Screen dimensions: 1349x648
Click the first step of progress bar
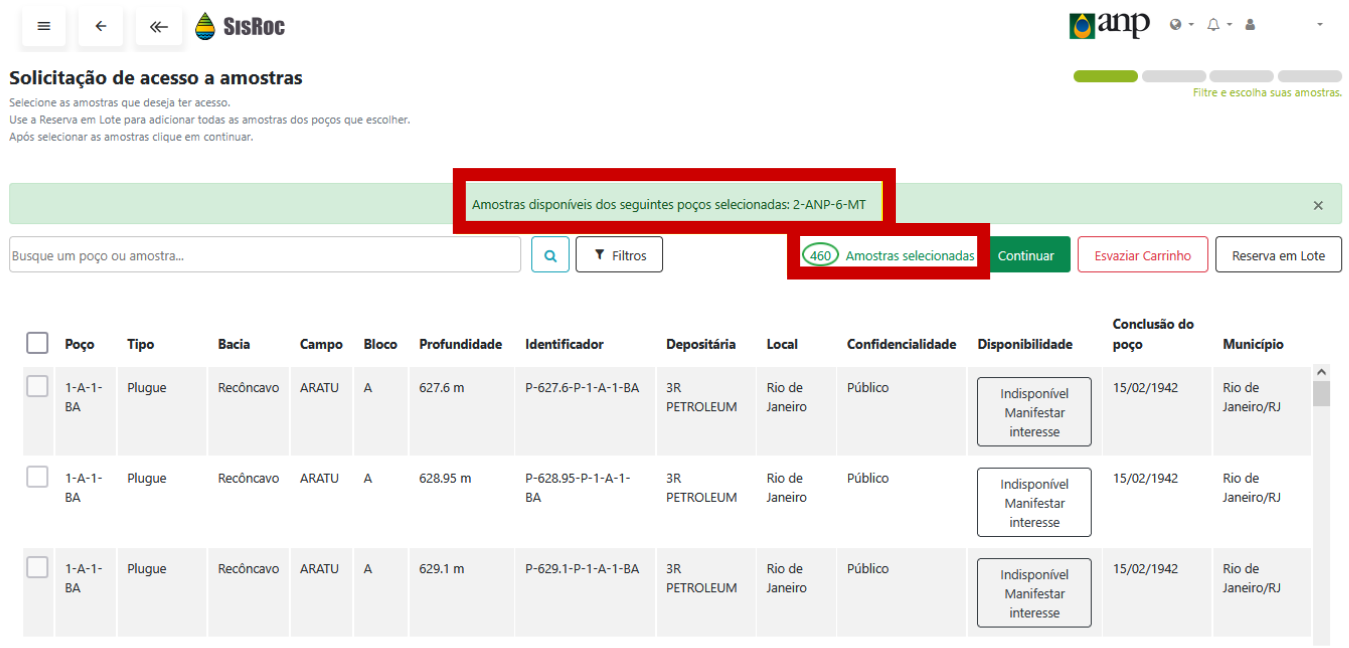pos(1105,76)
